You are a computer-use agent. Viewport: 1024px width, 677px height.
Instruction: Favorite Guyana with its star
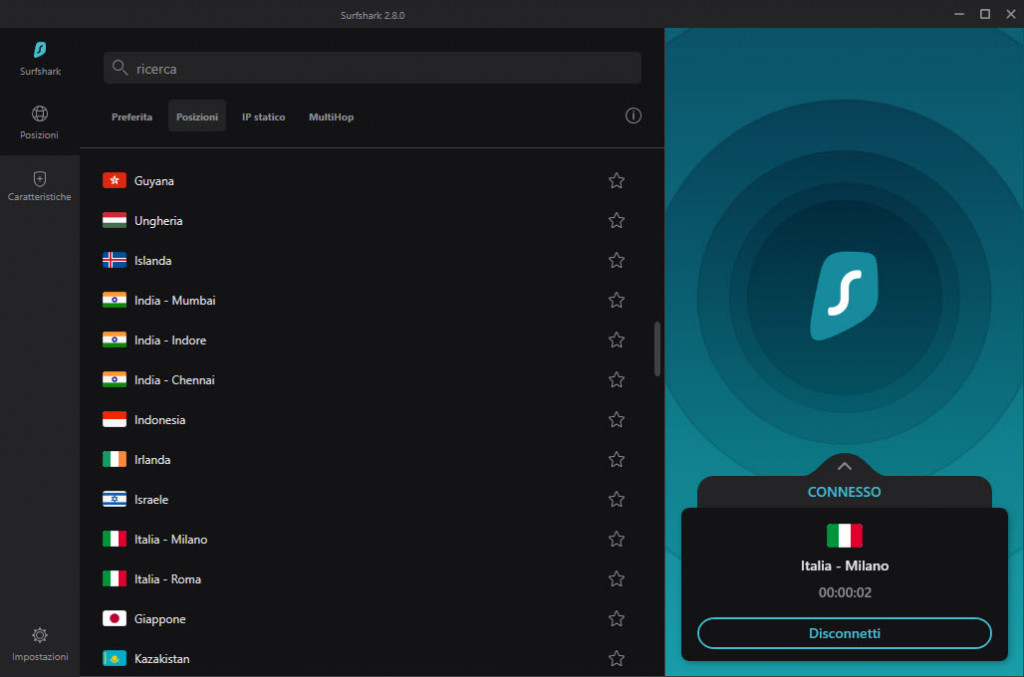tap(616, 181)
